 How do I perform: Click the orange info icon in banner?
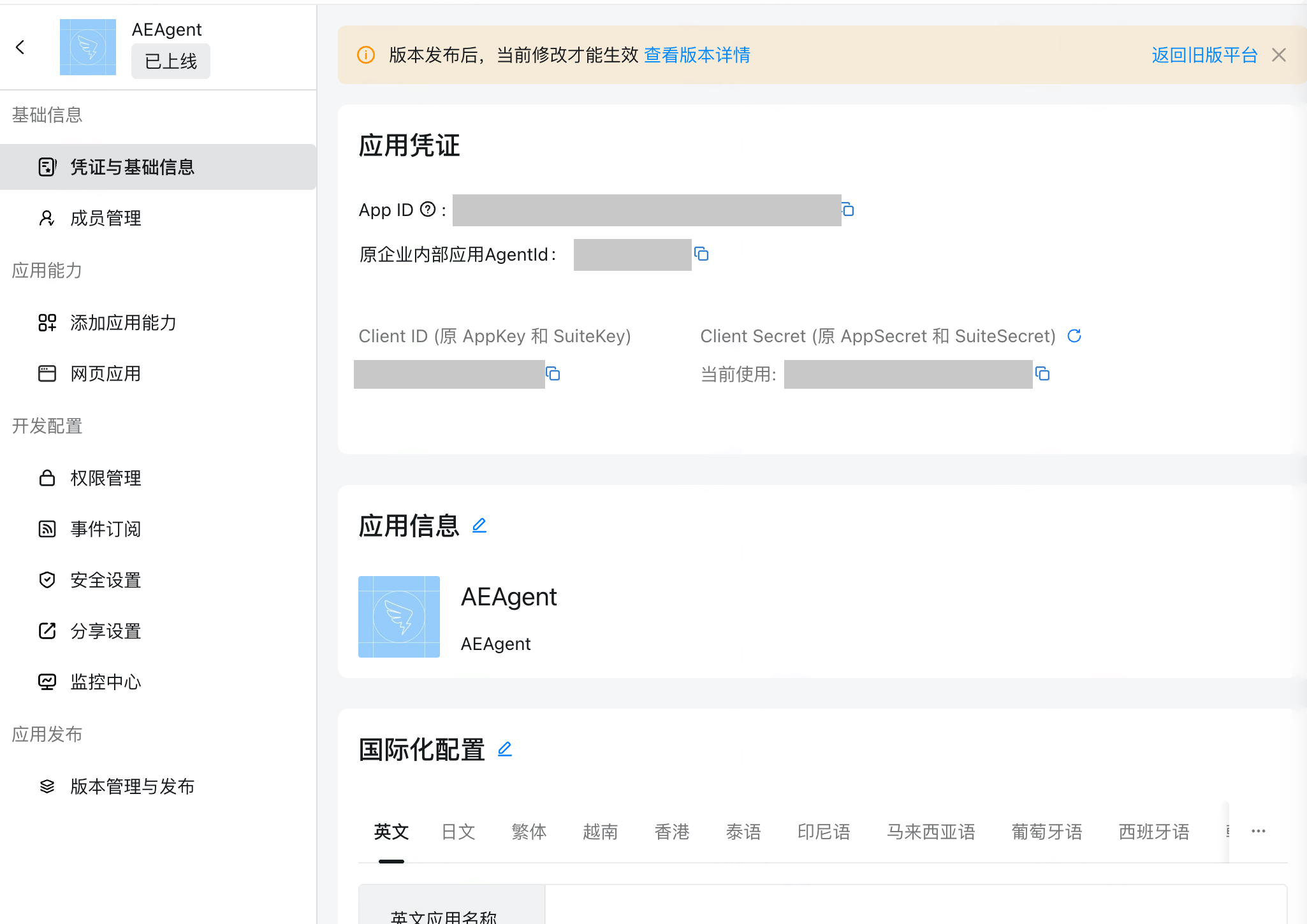[366, 55]
